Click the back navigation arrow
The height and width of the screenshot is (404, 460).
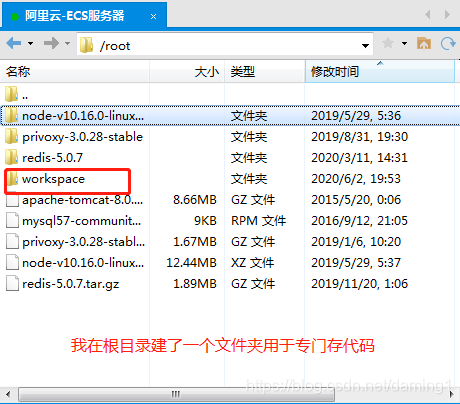(x=14, y=43)
